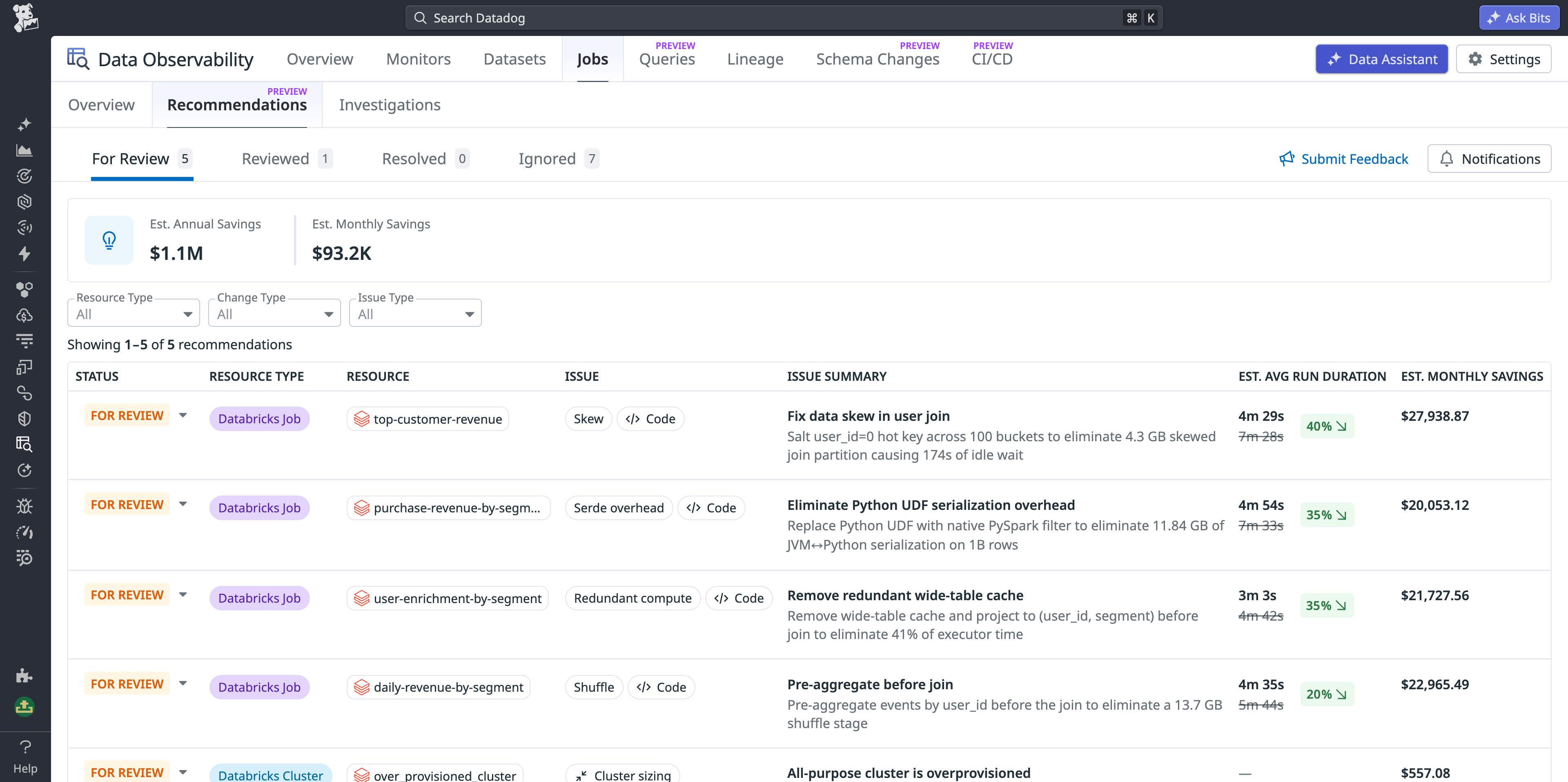Open the Change Type dropdown
The image size is (1568, 782).
(x=274, y=313)
